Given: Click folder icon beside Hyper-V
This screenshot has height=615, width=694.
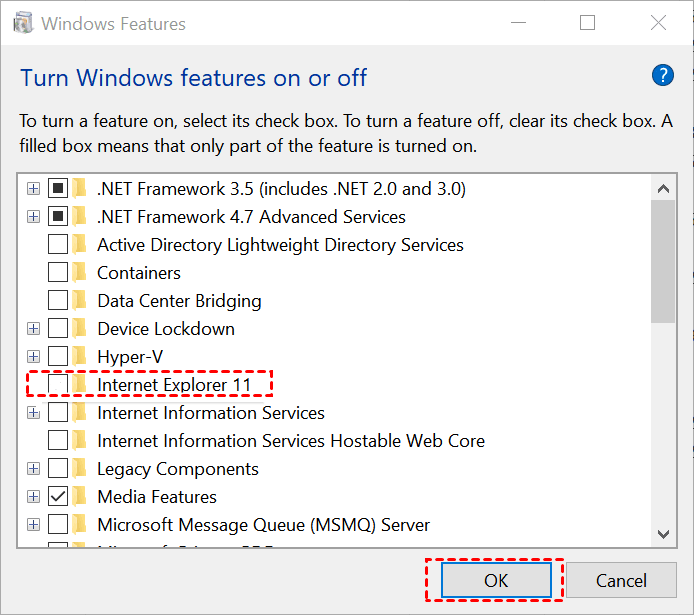Looking at the screenshot, I should coord(80,357).
